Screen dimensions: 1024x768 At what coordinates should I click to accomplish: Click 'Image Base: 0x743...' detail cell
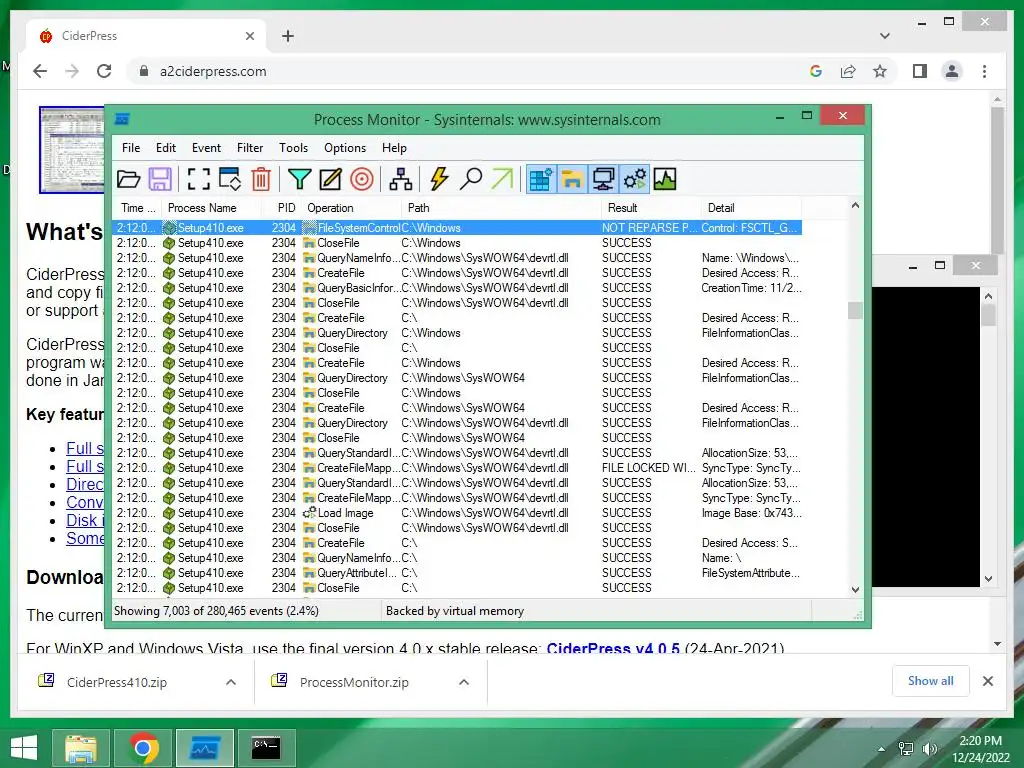click(x=751, y=513)
